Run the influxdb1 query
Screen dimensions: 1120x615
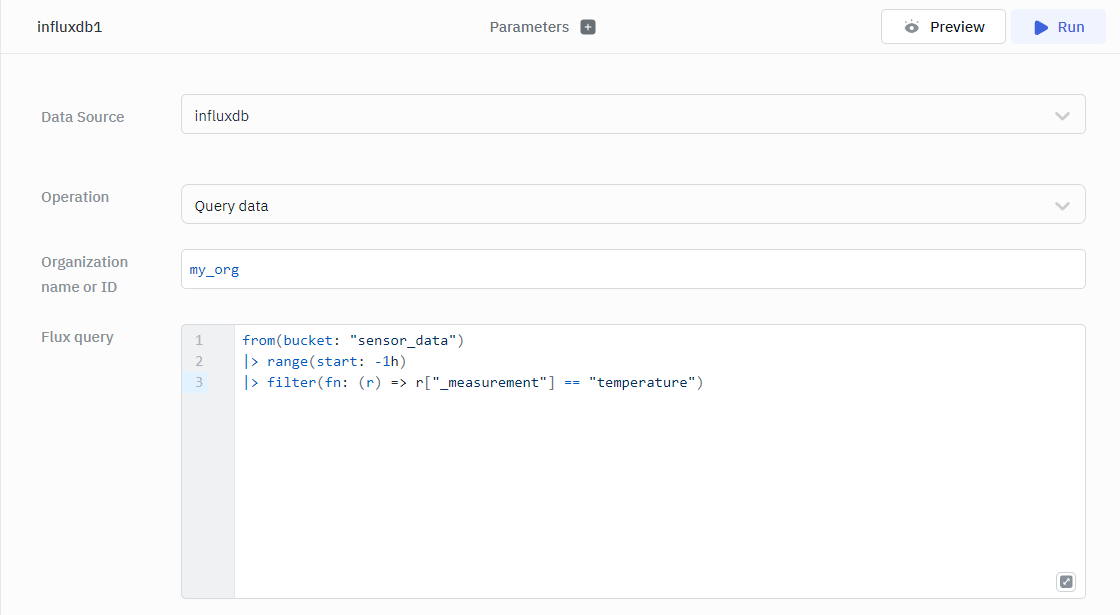tap(1058, 27)
